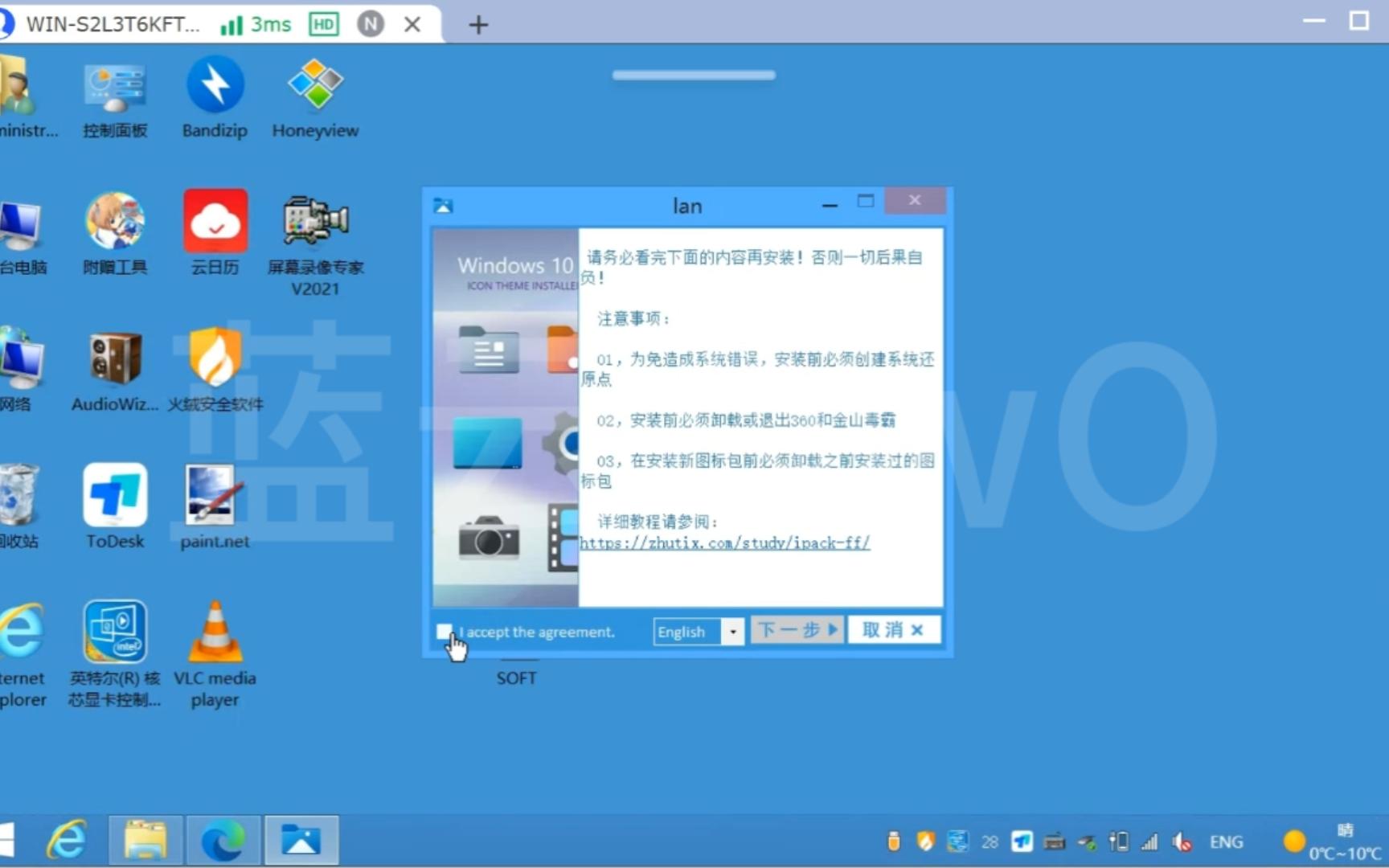Open the Recycle Bin desktop icon
The image size is (1389, 868).
click(x=19, y=508)
